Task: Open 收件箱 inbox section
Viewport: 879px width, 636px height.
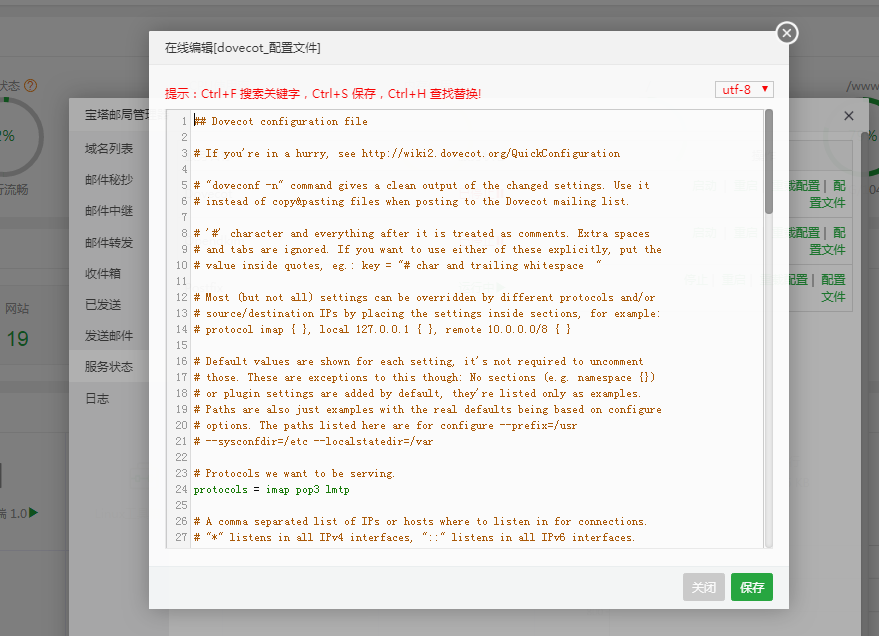Action: [103, 273]
